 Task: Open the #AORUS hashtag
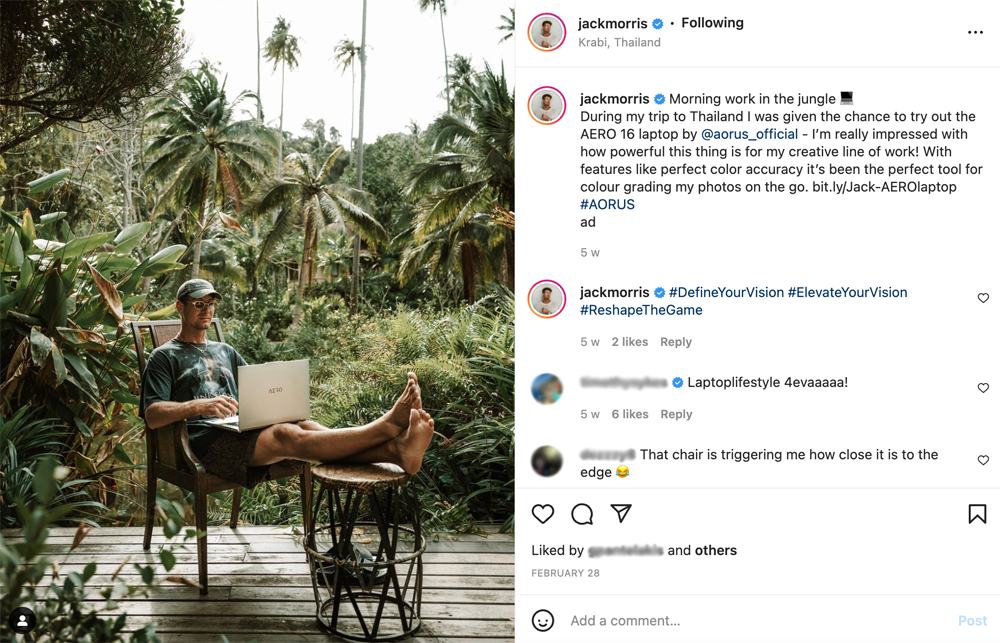click(607, 204)
